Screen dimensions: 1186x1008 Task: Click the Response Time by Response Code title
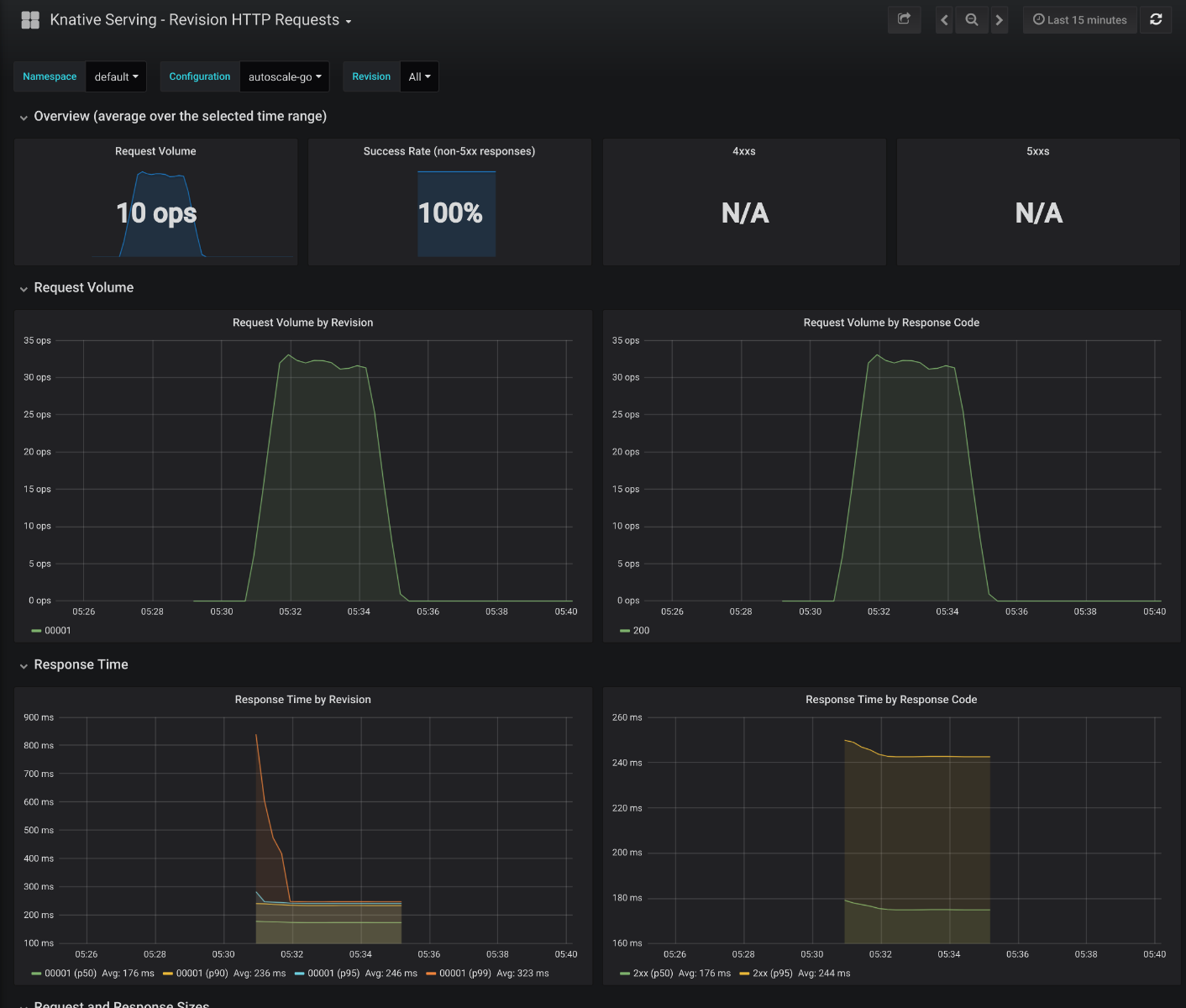point(890,700)
